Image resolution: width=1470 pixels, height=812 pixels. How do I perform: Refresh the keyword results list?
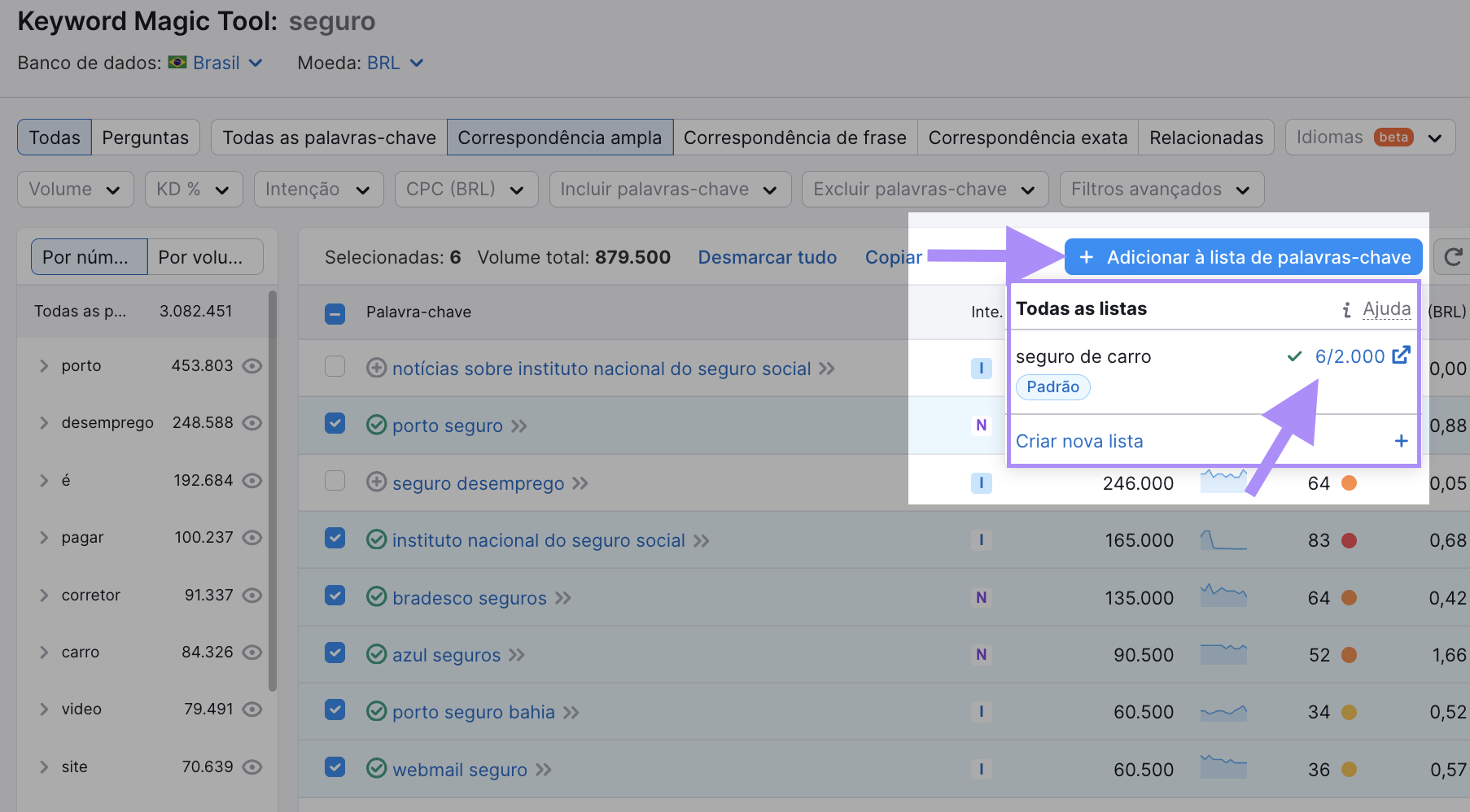[1453, 256]
